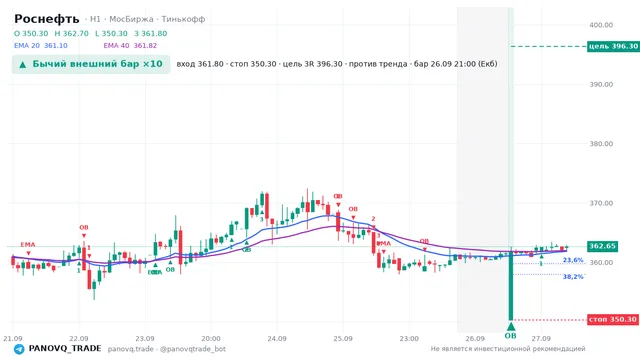Click the Роснефть chart title
The image size is (640, 360).
47,19
